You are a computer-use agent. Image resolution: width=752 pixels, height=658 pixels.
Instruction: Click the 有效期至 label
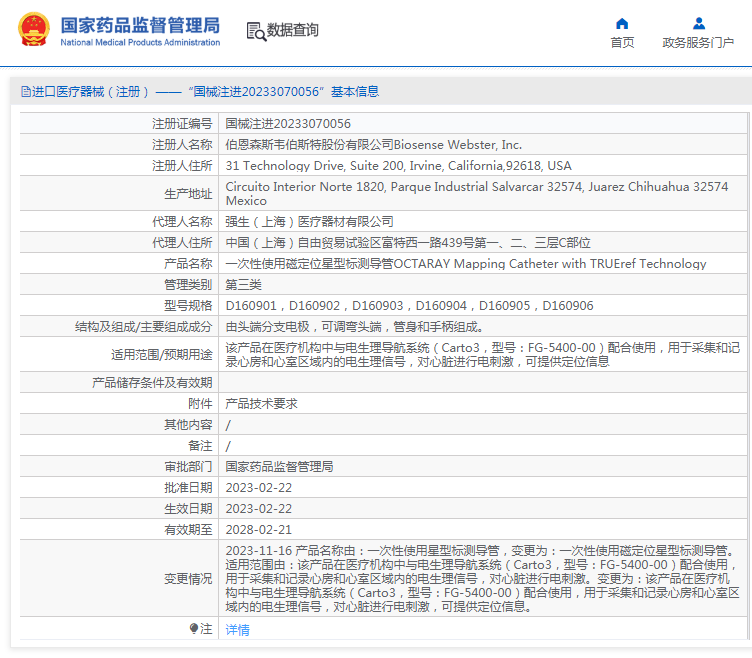[188, 530]
